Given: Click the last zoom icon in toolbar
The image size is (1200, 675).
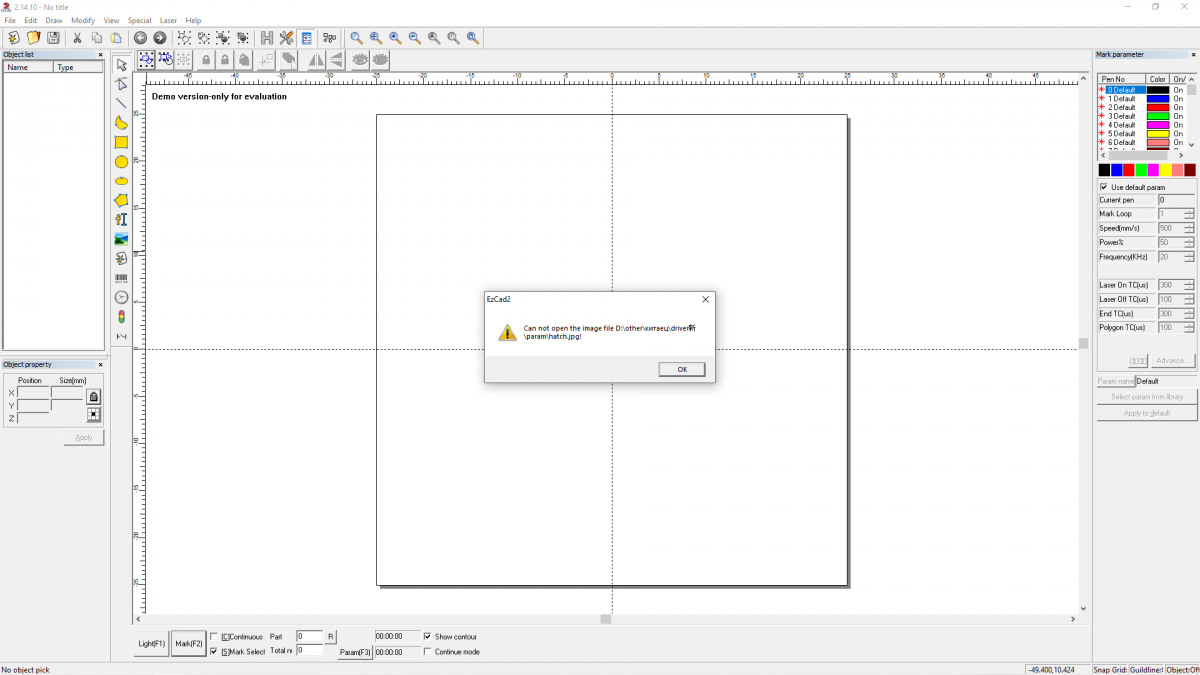Looking at the screenshot, I should 473,38.
